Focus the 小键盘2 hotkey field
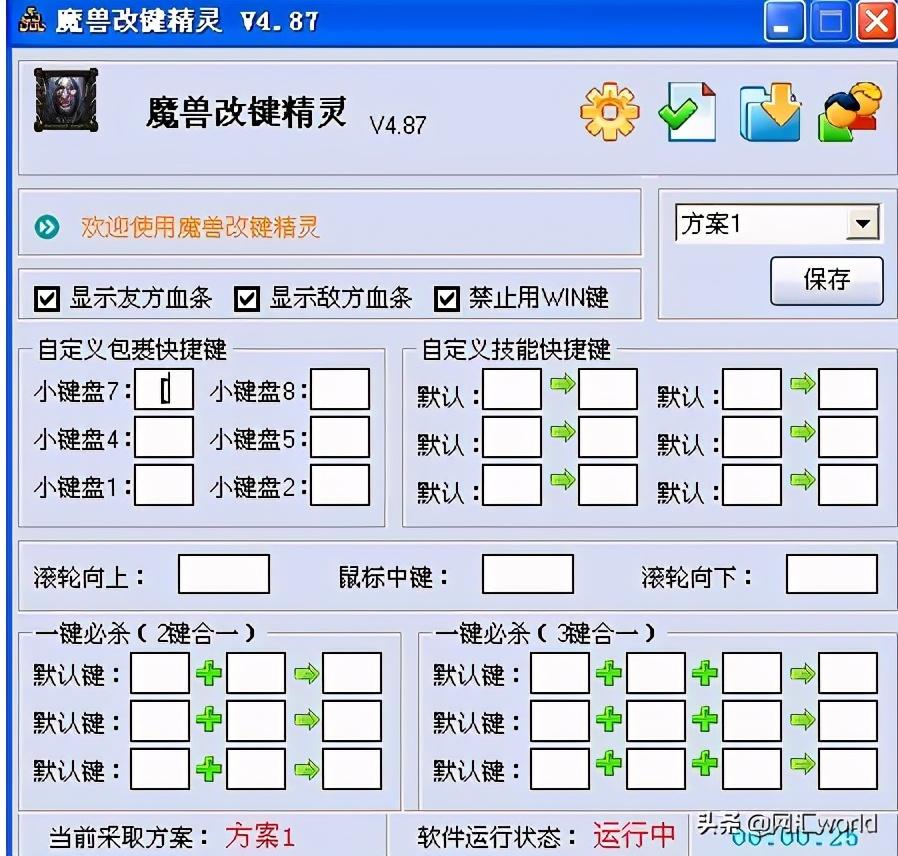 tap(340, 485)
